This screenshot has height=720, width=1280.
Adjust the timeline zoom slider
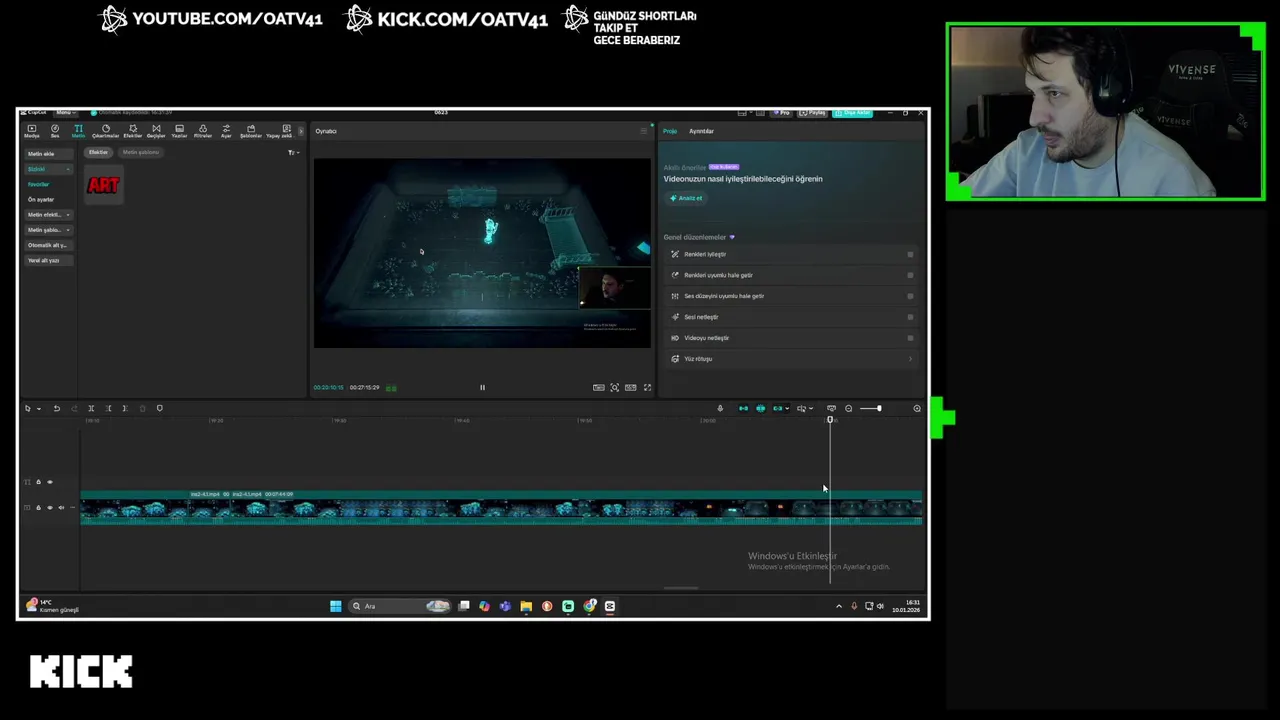[870, 408]
